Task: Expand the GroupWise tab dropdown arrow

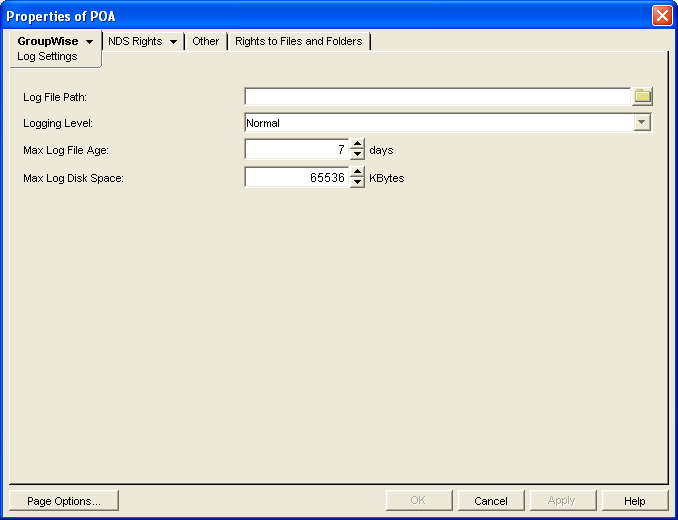Action: 90,42
